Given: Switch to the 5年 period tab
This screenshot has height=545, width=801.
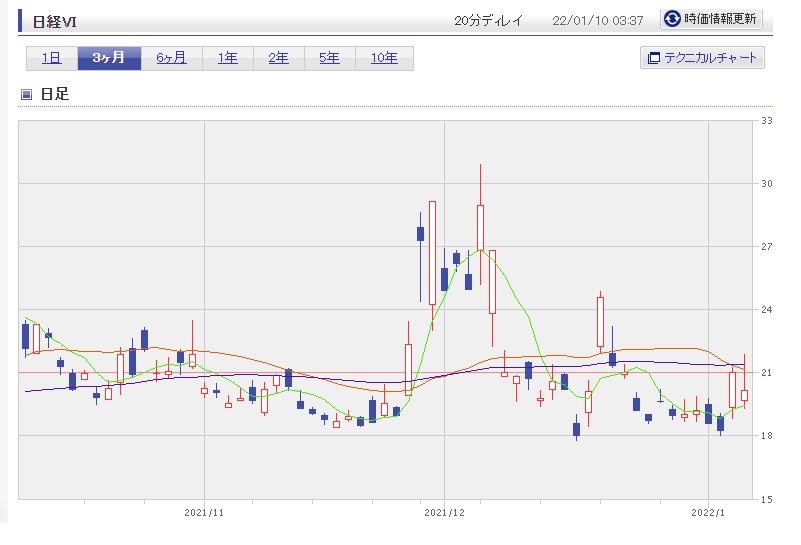Looking at the screenshot, I should [x=329, y=58].
